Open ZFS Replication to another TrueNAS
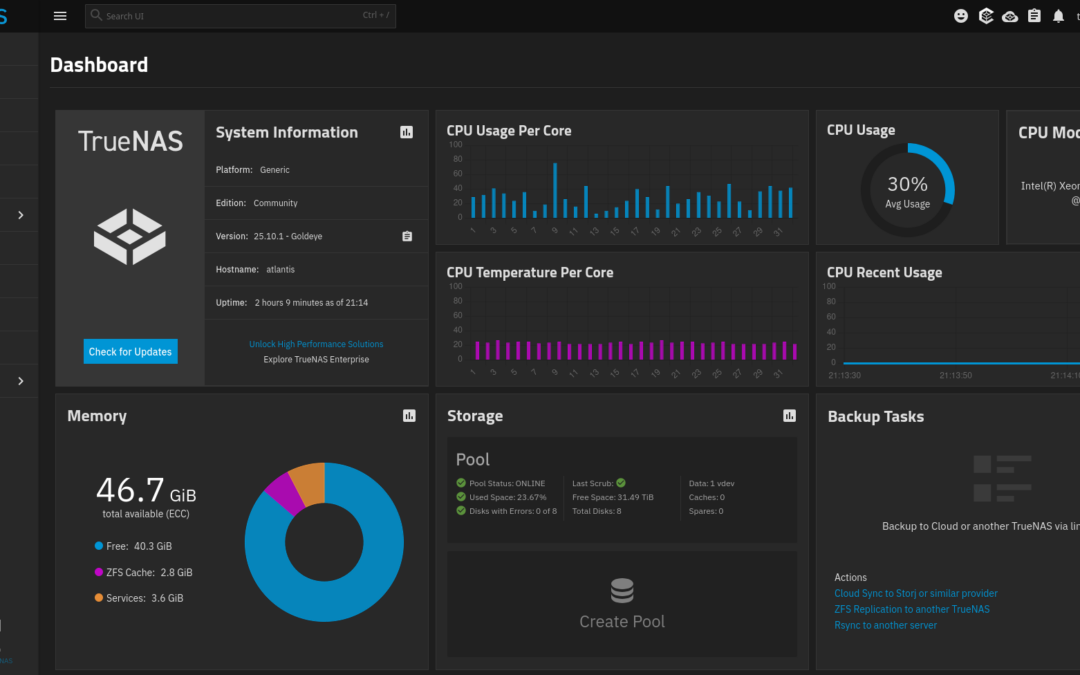The height and width of the screenshot is (675, 1080). 911,609
